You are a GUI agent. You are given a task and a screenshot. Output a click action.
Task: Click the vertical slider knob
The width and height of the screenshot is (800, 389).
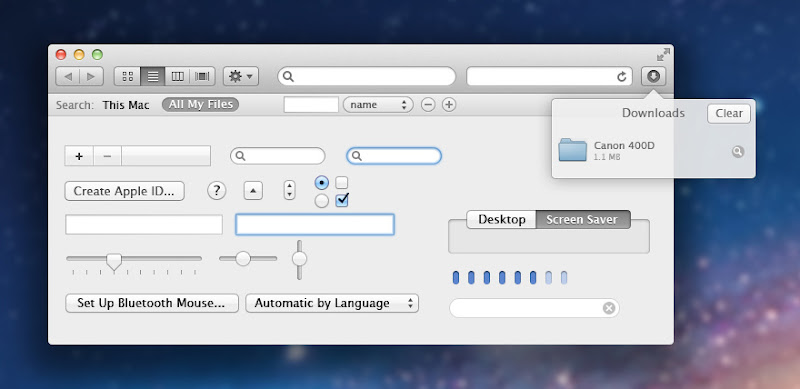tap(299, 259)
